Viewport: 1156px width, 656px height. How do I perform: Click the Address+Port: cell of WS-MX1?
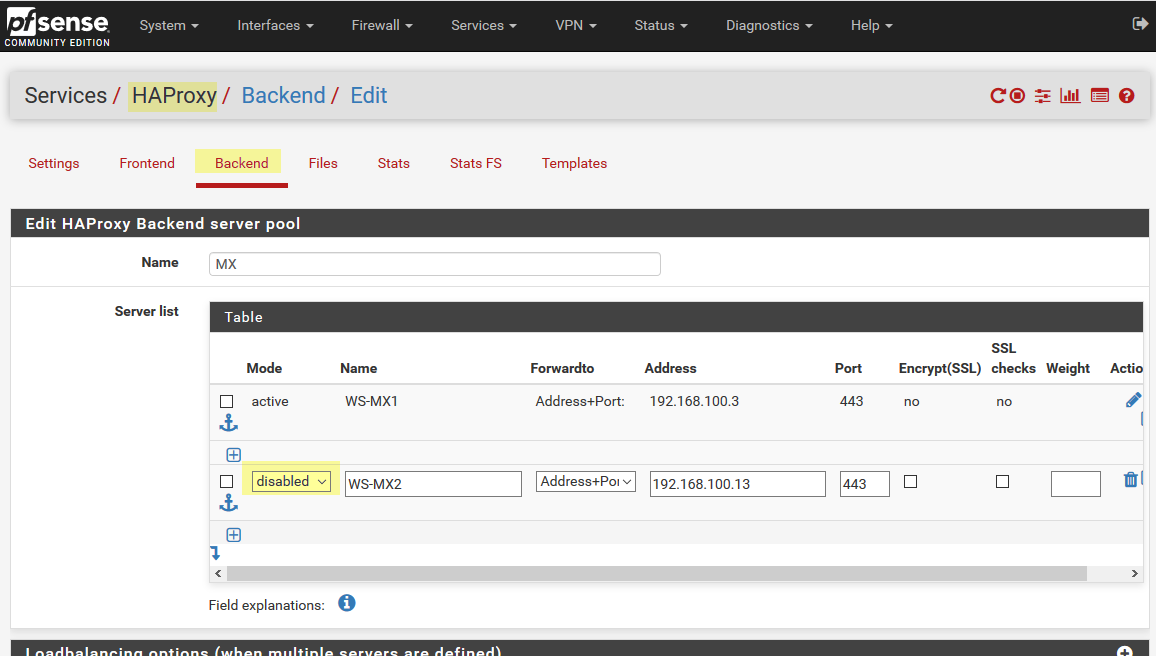[580, 402]
